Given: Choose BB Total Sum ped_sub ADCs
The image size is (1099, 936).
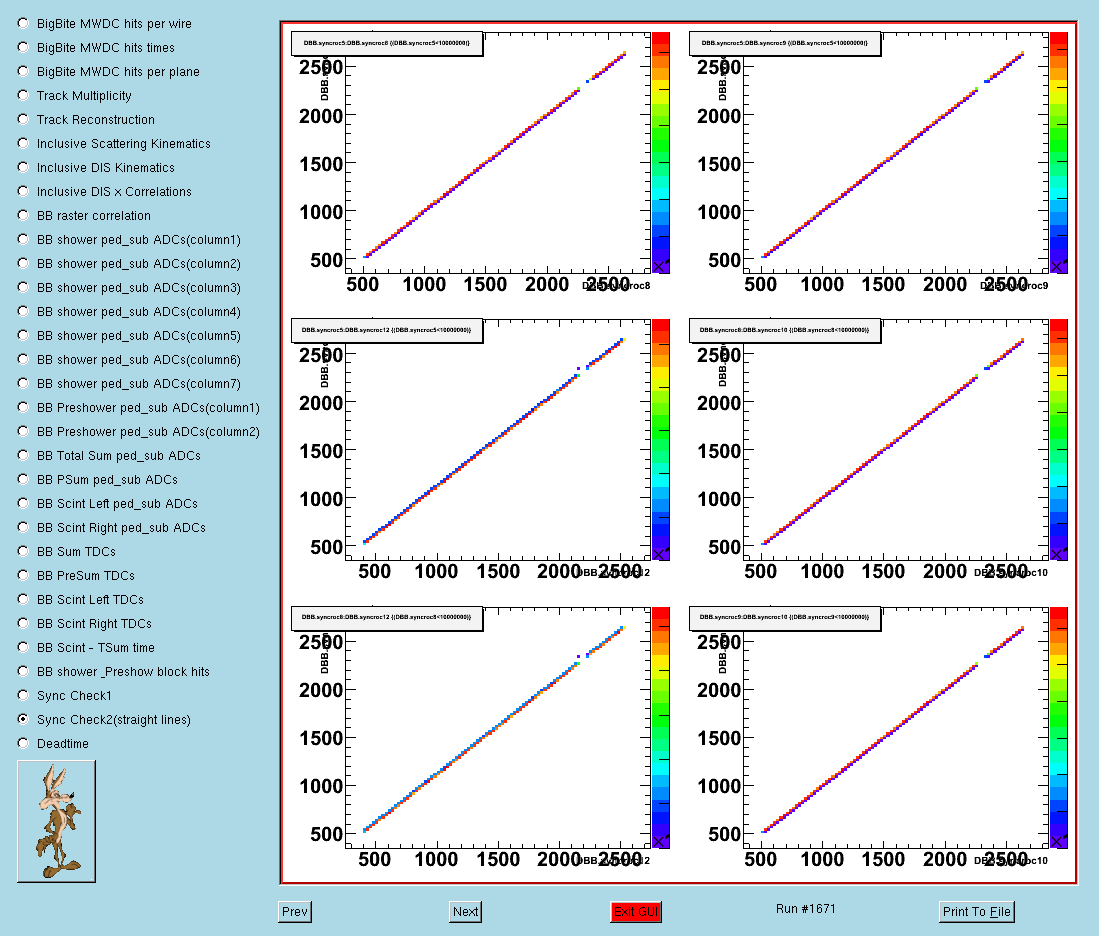Looking at the screenshot, I should (x=23, y=455).
